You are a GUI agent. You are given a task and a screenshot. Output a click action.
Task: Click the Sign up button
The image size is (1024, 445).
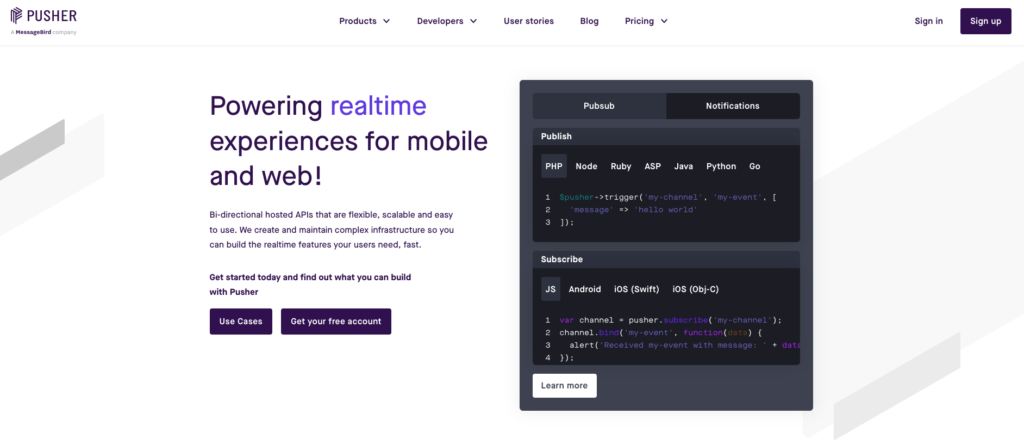click(985, 21)
